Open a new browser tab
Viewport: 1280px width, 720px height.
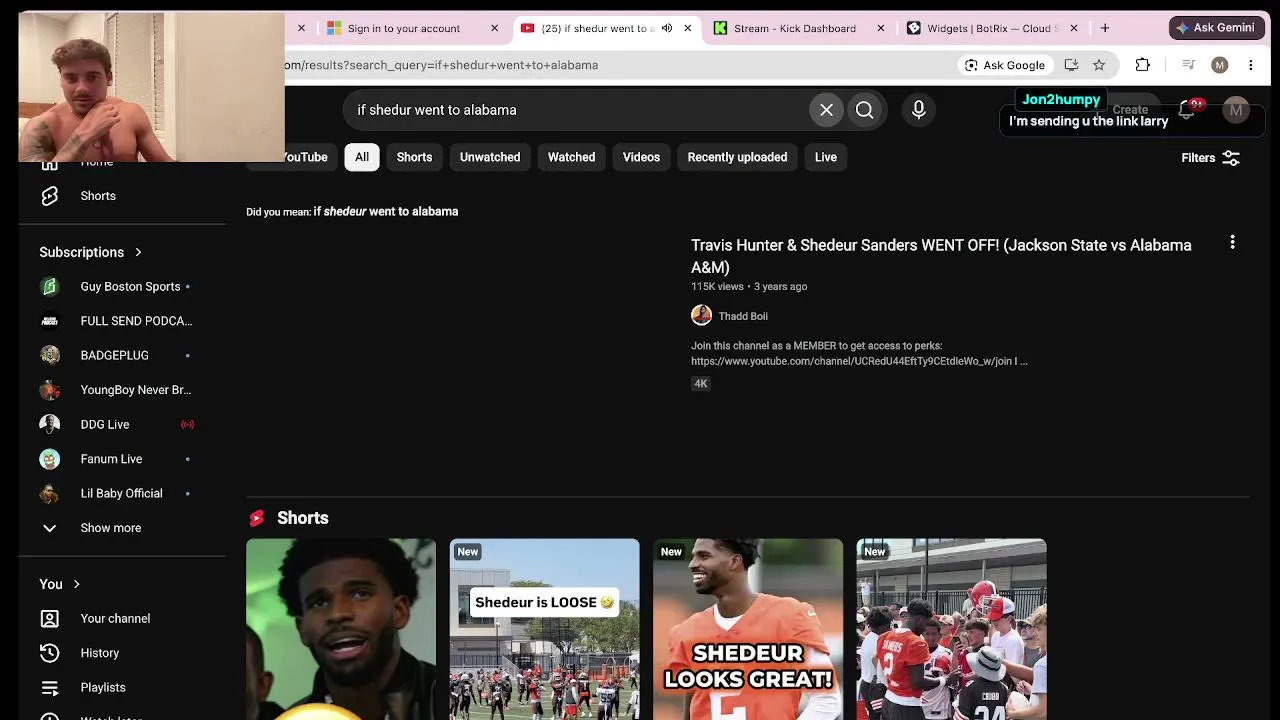(1105, 28)
